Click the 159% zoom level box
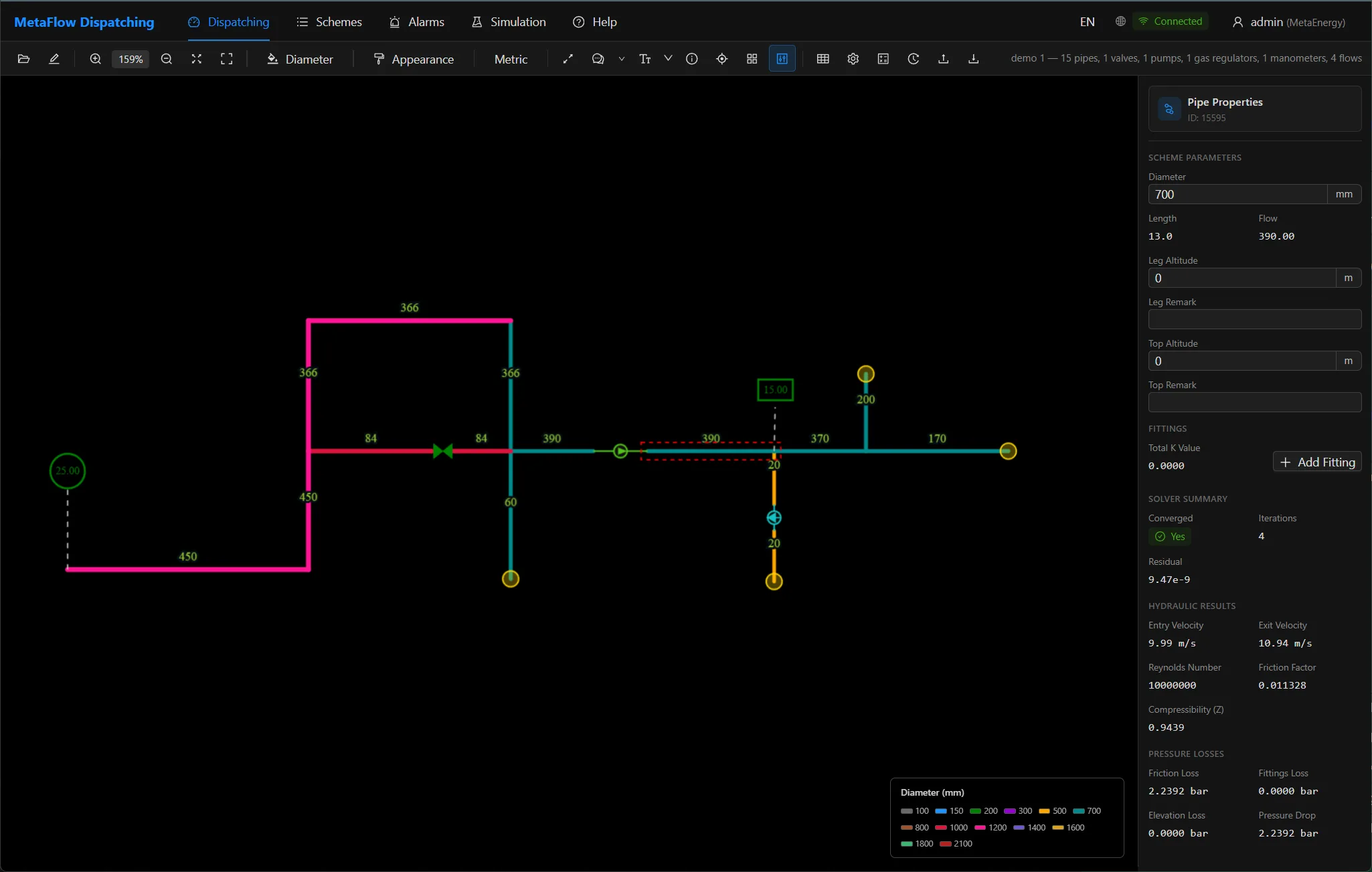 (x=131, y=59)
